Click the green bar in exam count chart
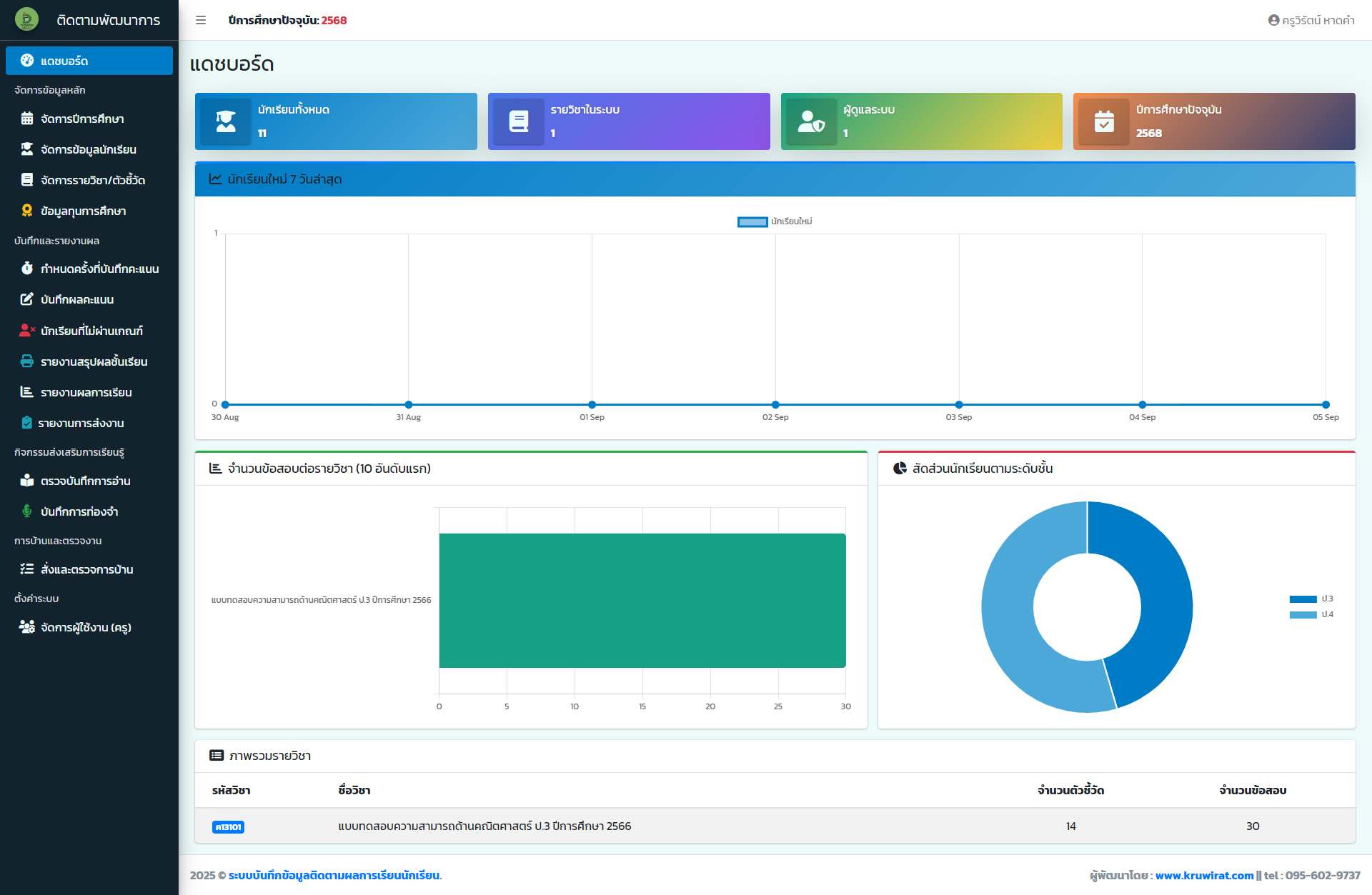Image resolution: width=1372 pixels, height=895 pixels. click(642, 600)
